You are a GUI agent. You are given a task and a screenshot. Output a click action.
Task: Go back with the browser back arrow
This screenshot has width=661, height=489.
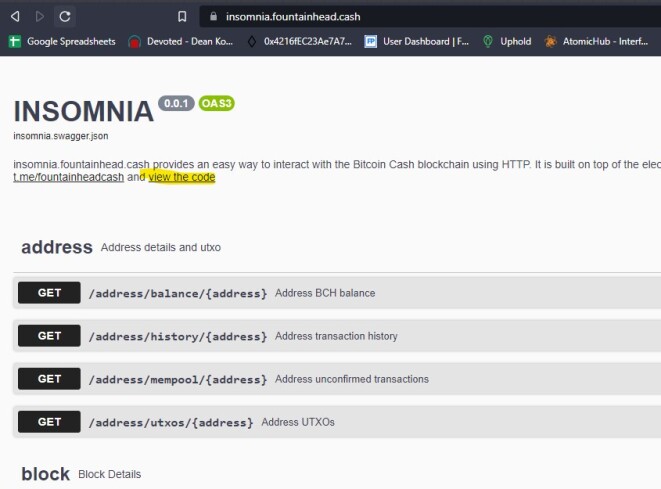[x=15, y=16]
